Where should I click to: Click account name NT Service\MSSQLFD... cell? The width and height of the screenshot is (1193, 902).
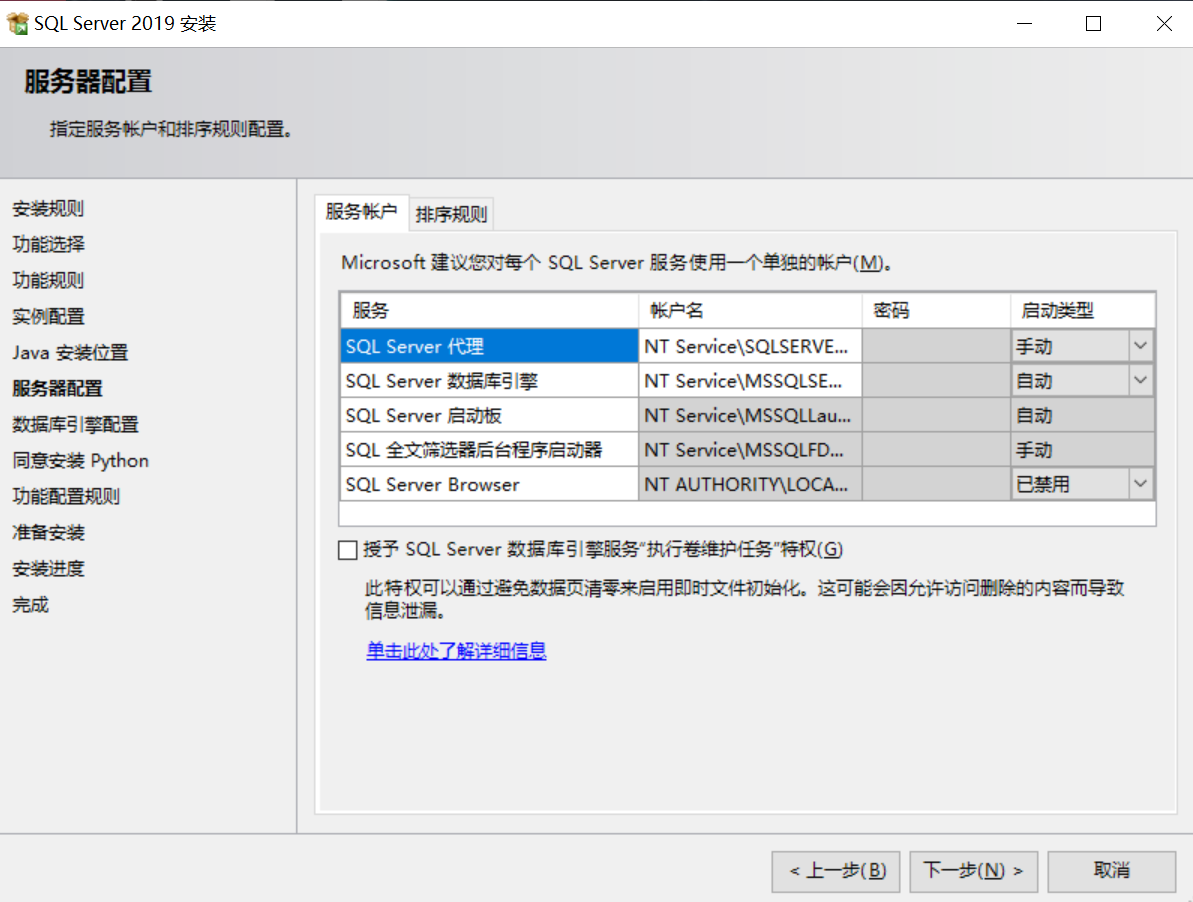750,449
